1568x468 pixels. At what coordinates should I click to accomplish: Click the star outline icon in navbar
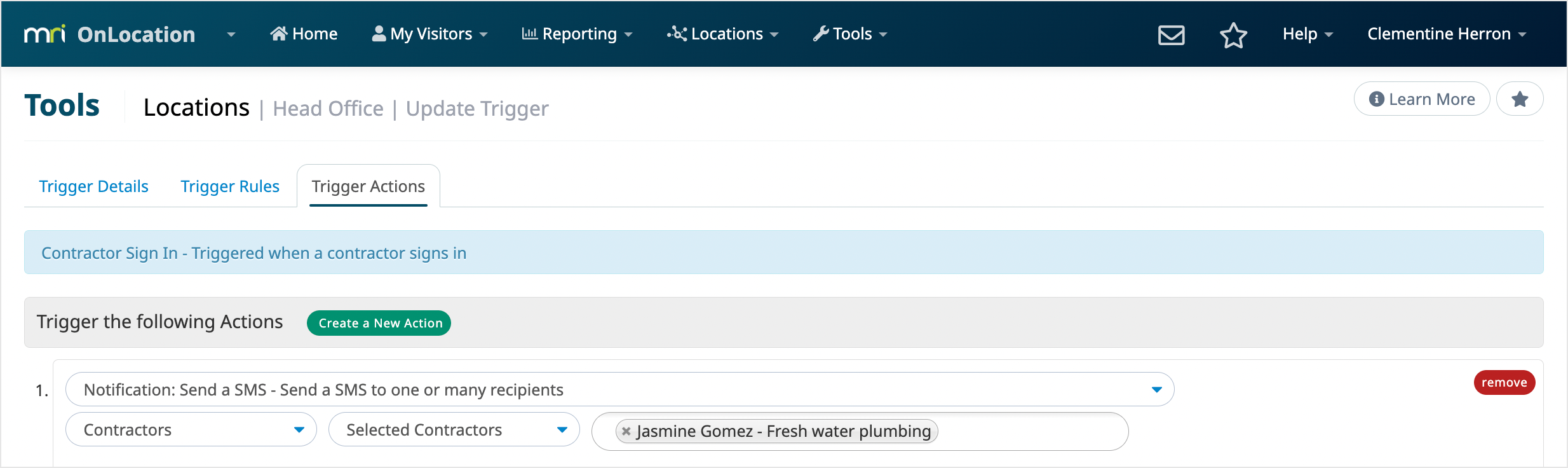[1233, 34]
